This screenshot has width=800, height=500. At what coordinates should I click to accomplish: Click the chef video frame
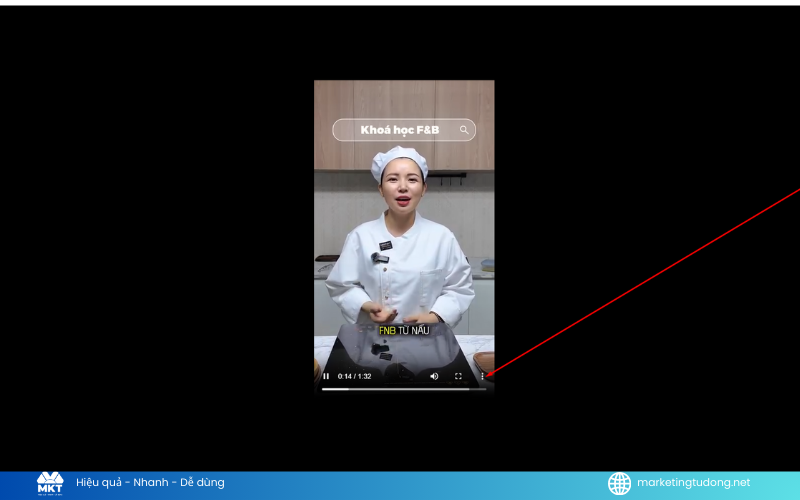pos(404,237)
